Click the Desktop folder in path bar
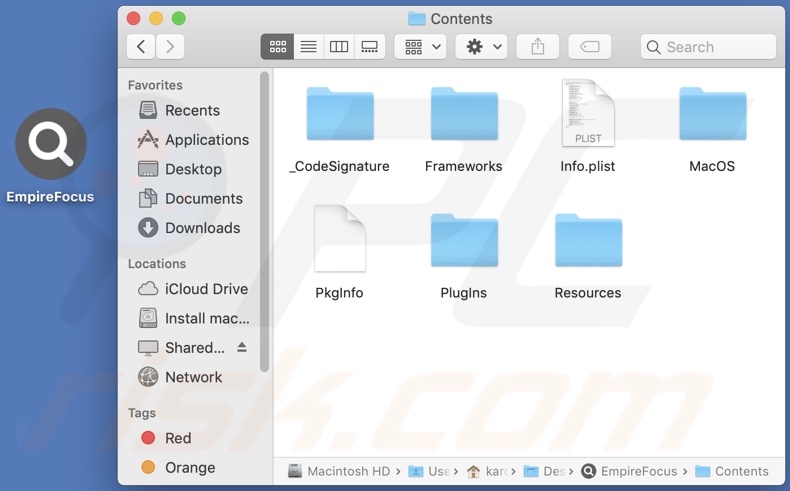Screen dimensions: 790x491 pyautogui.click(x=545, y=471)
